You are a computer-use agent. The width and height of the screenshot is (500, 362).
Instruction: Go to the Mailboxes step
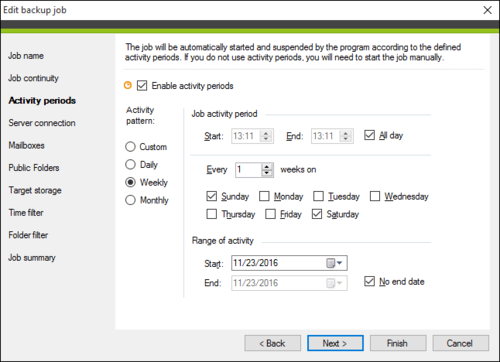[27, 145]
